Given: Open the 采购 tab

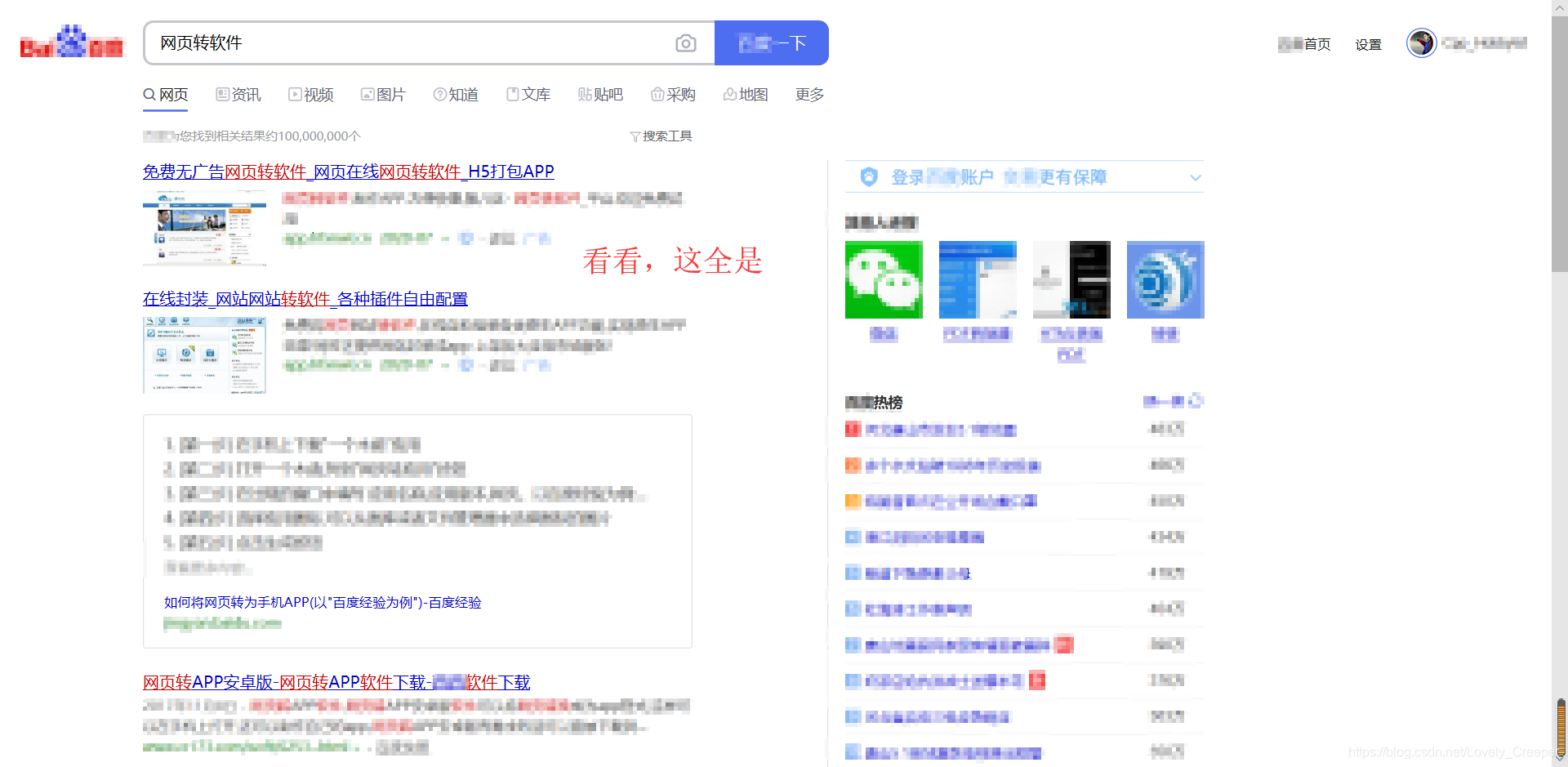Looking at the screenshot, I should pyautogui.click(x=673, y=95).
